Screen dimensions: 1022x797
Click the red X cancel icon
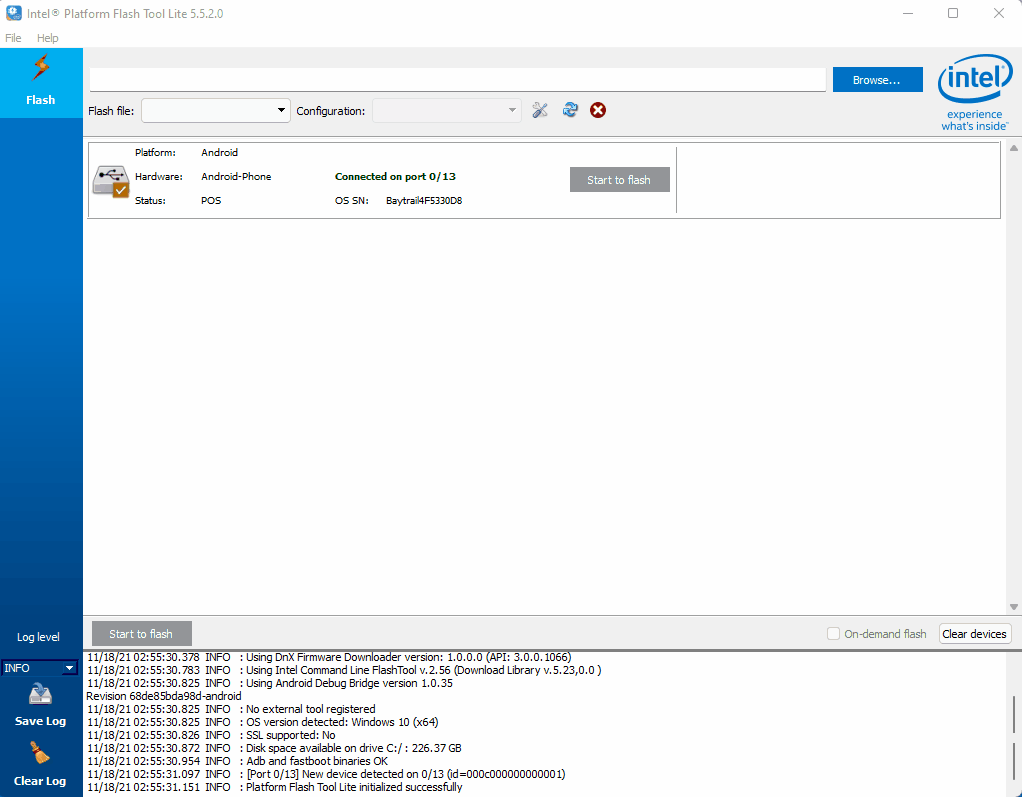pyautogui.click(x=598, y=110)
